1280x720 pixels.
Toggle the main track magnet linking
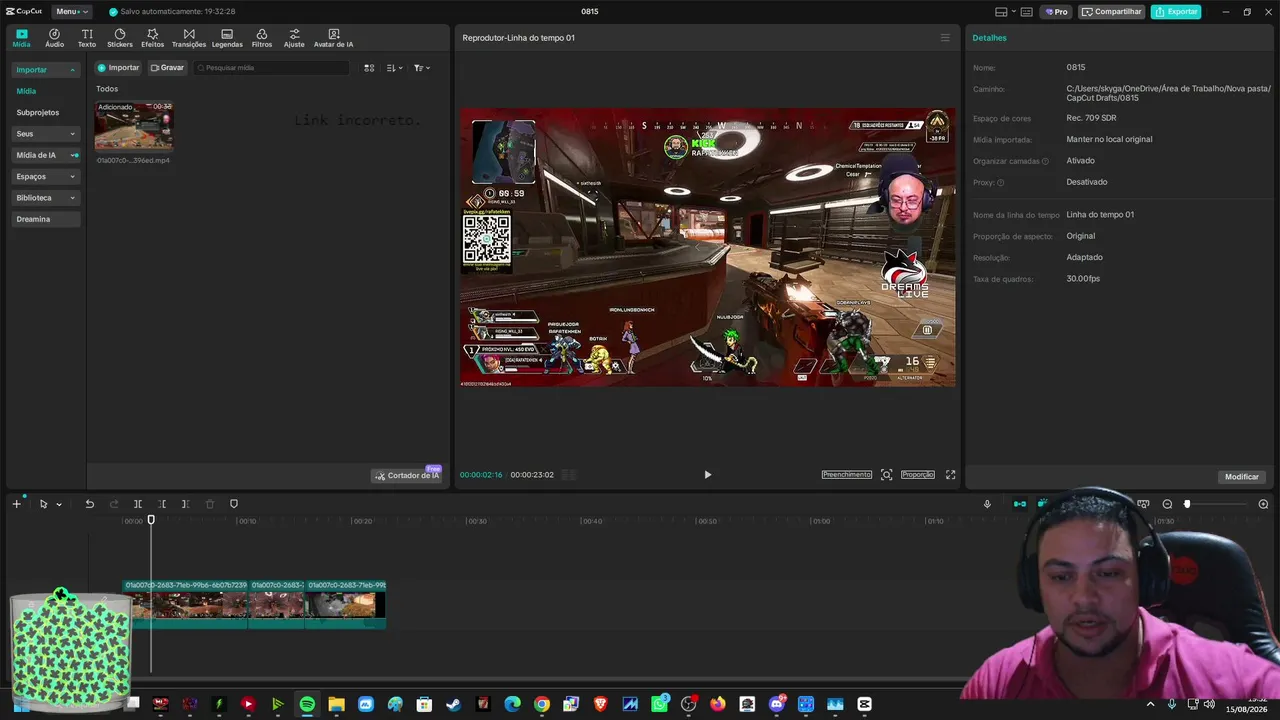click(x=1019, y=504)
